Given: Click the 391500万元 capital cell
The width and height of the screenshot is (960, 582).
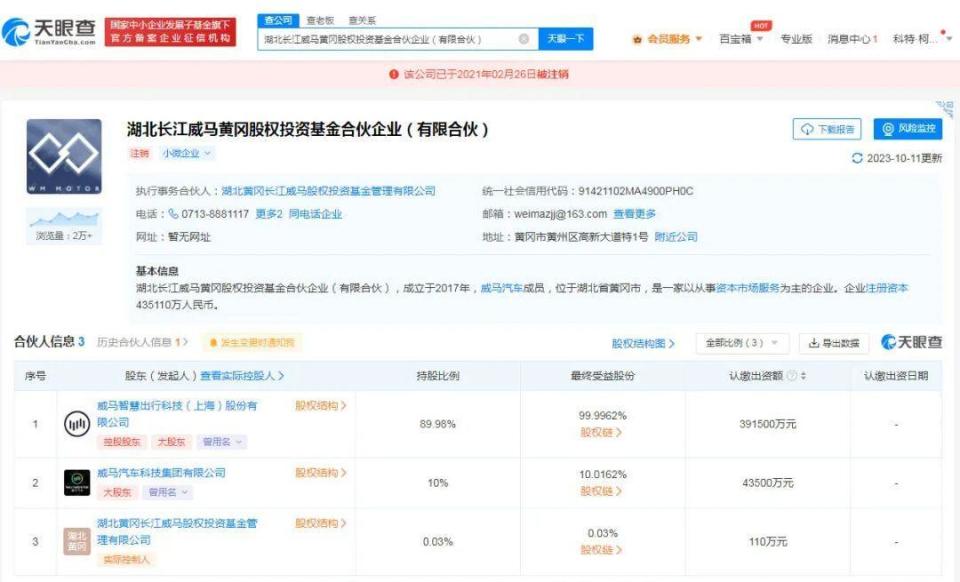Looking at the screenshot, I should click(x=768, y=423).
